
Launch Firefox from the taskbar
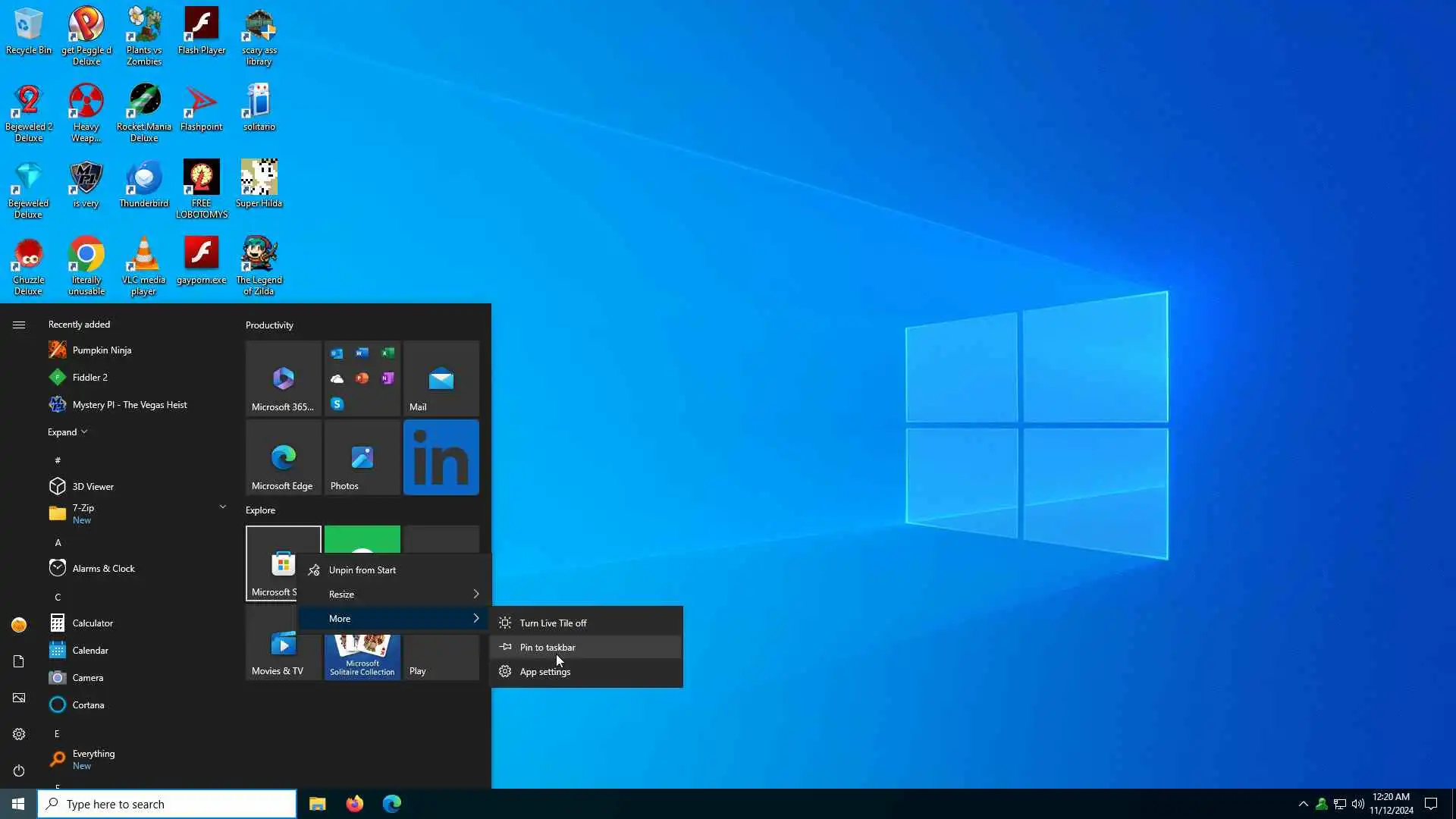click(354, 804)
